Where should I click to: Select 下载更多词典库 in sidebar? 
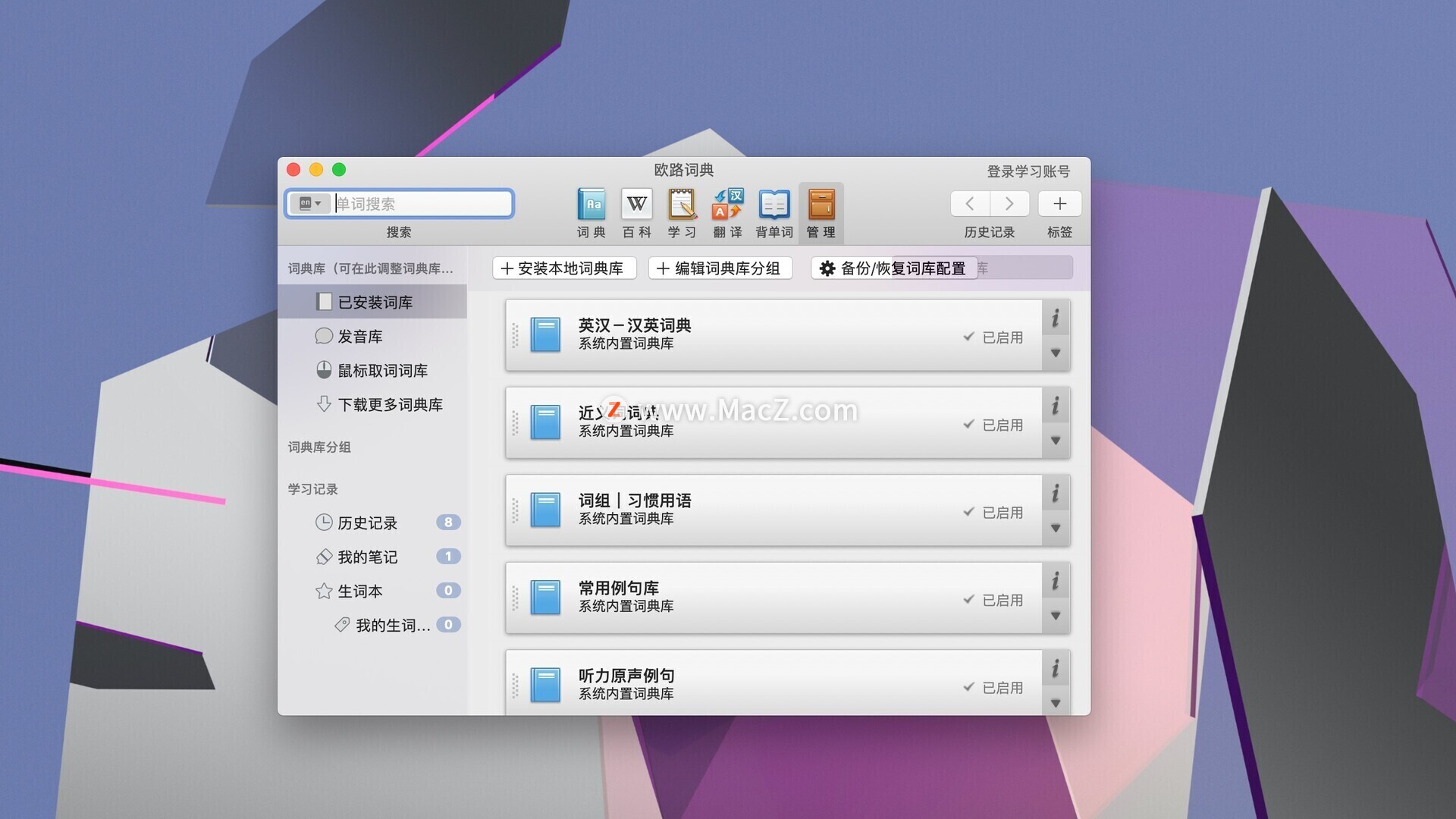(372, 404)
